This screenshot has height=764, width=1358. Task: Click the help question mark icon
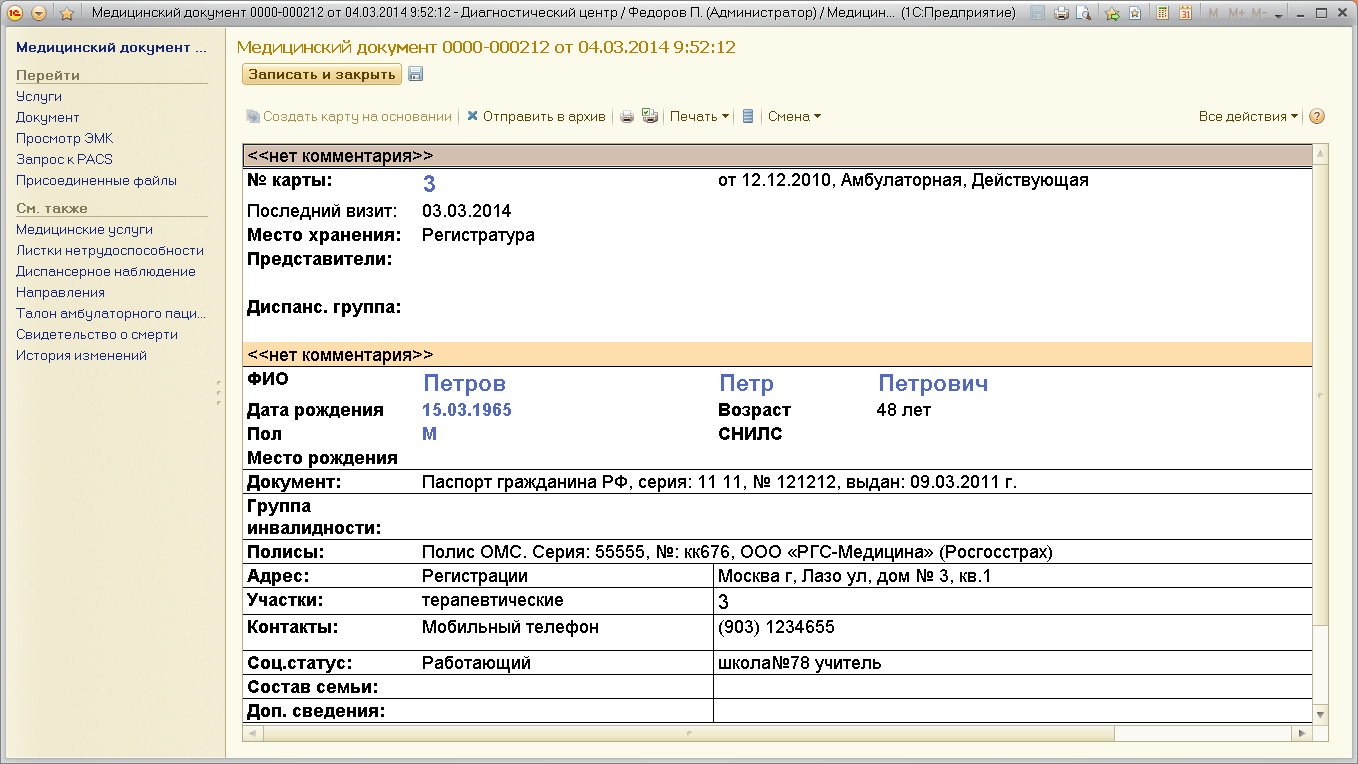pos(1317,117)
